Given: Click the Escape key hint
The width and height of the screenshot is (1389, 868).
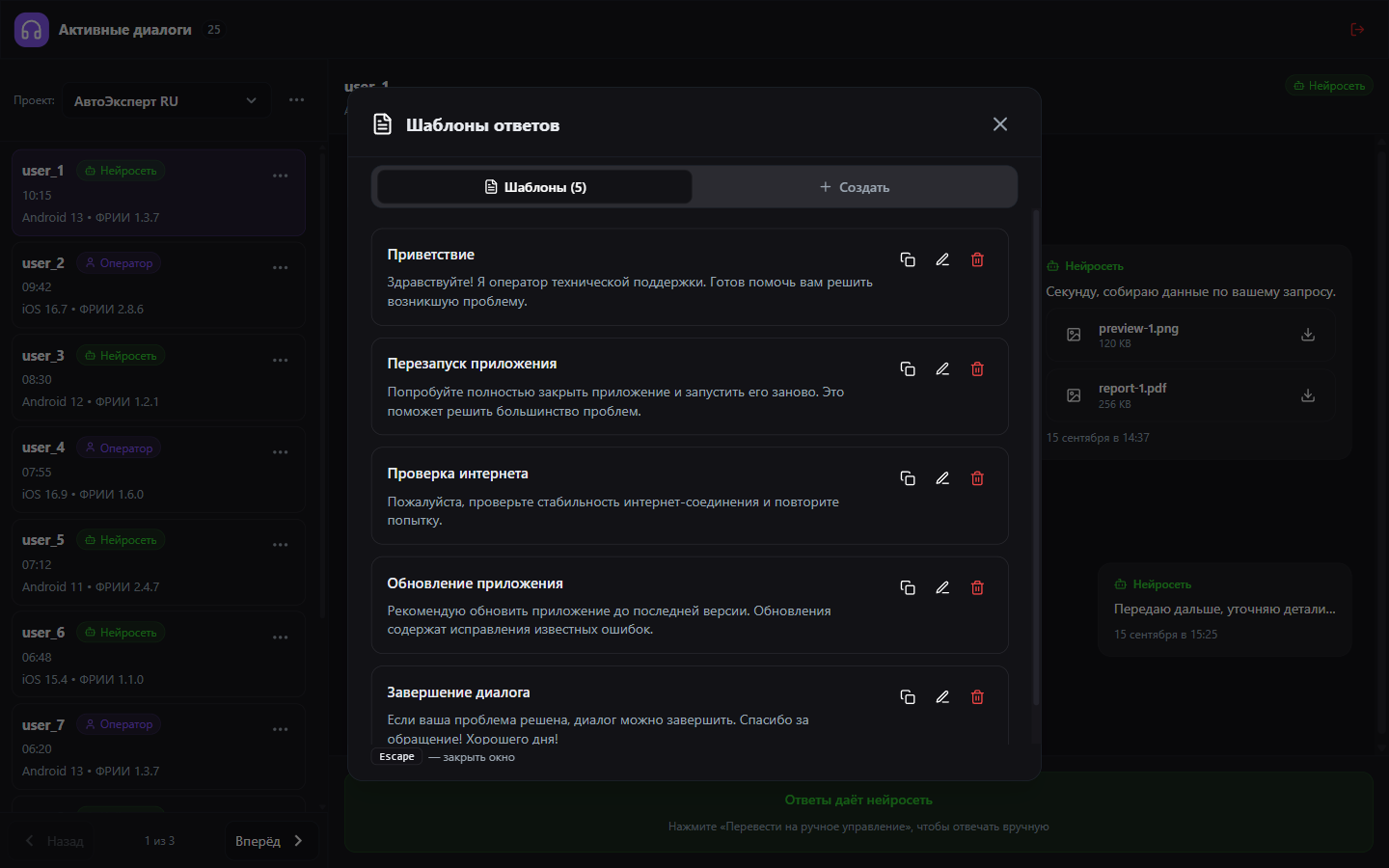Looking at the screenshot, I should tap(396, 757).
